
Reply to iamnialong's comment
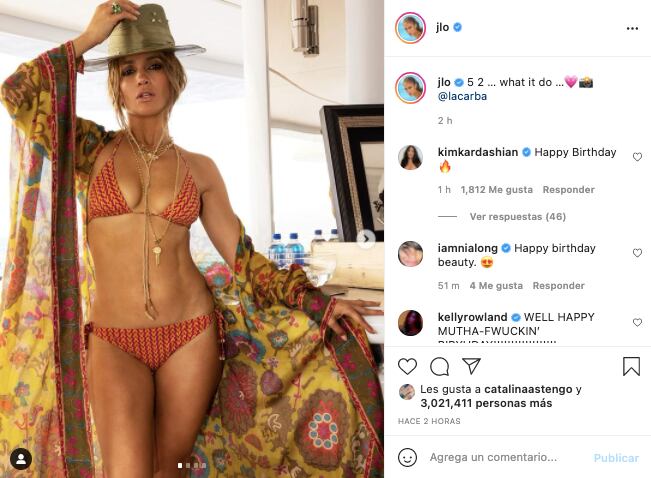point(558,286)
